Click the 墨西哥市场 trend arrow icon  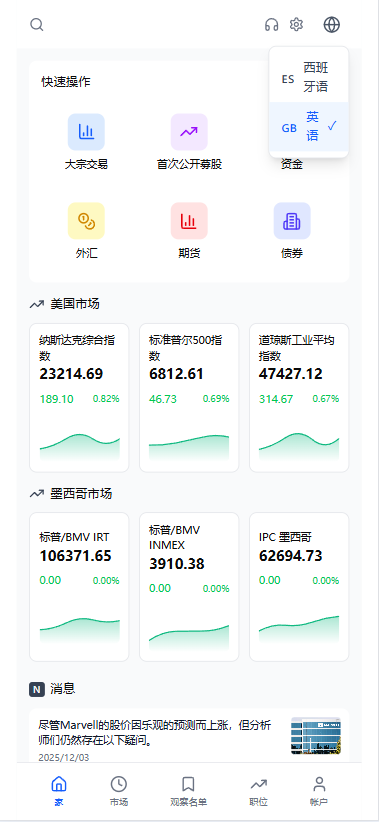[x=37, y=494]
